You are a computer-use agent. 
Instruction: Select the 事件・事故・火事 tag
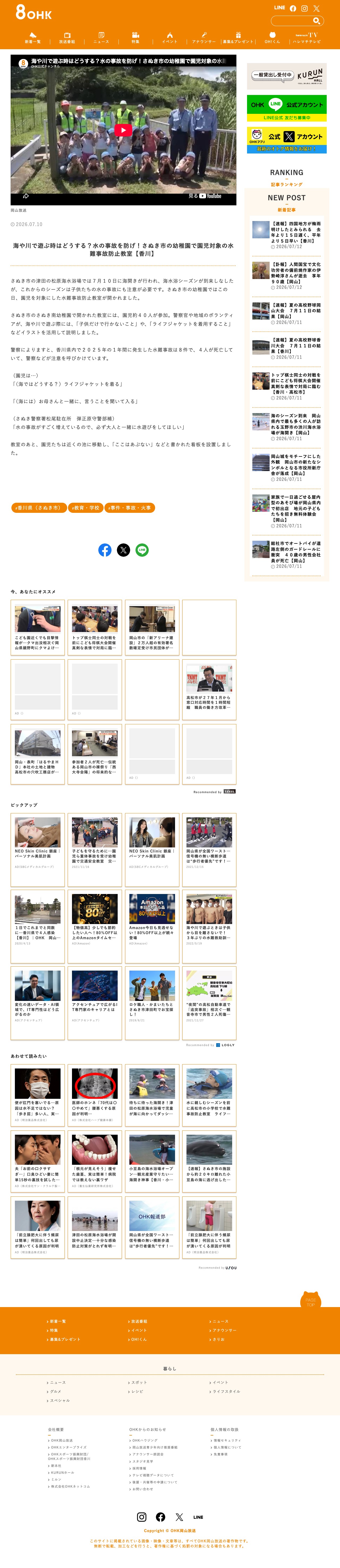point(130,508)
